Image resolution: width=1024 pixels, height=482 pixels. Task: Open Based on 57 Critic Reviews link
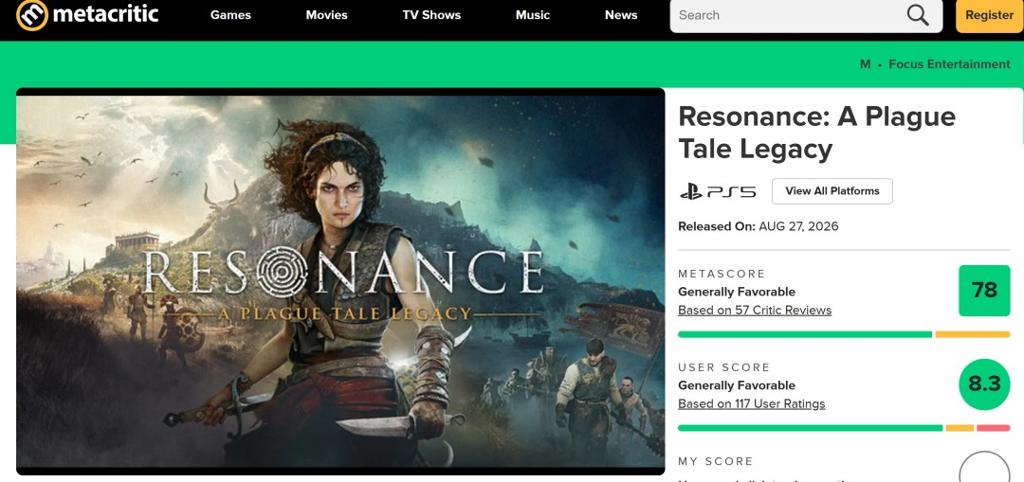click(754, 310)
